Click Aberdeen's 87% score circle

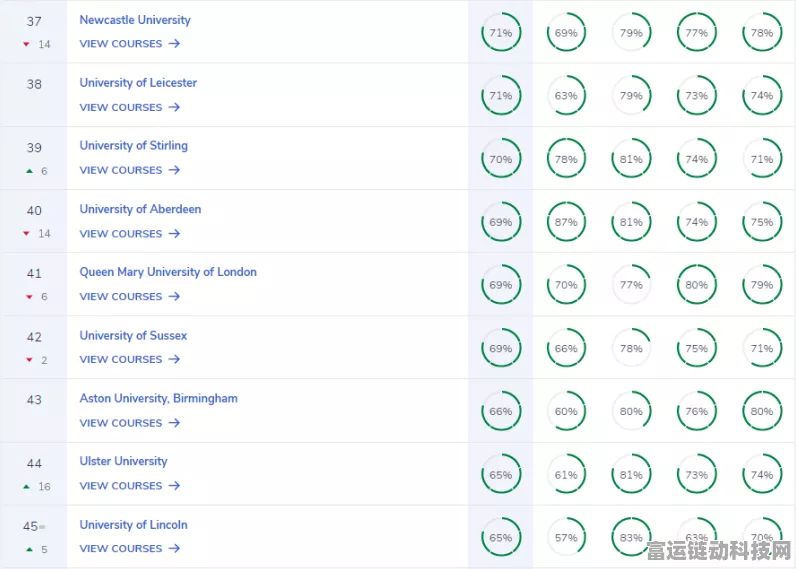click(566, 222)
